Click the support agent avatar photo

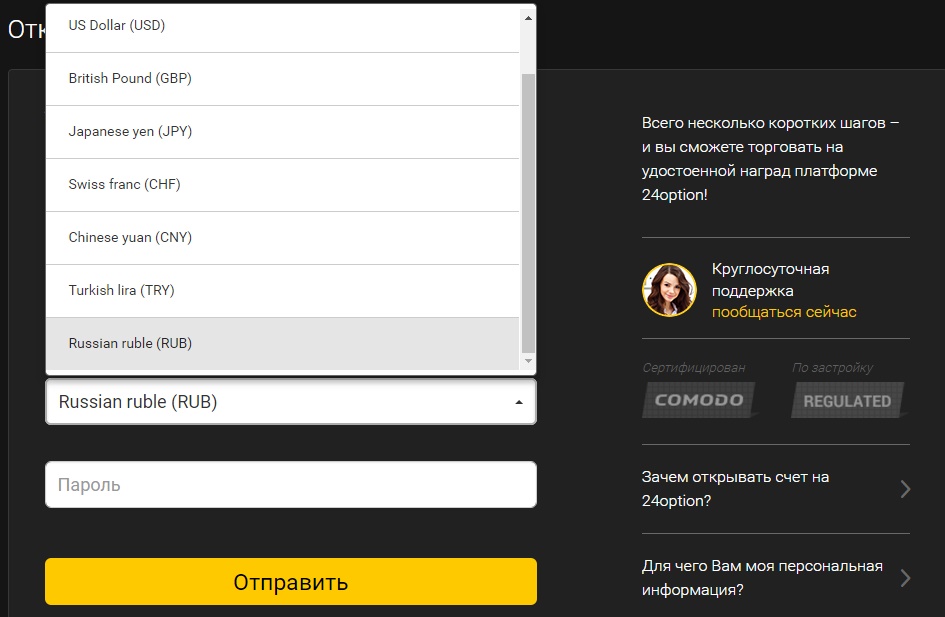(x=669, y=290)
